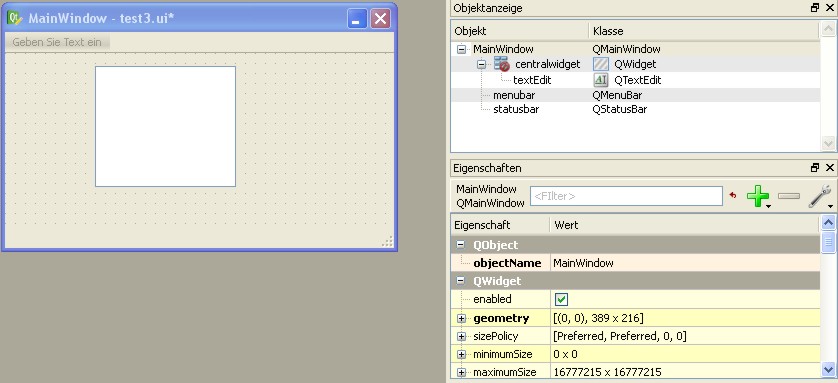This screenshot has width=838, height=383.
Task: Open property editor wrench configuration menu
Action: (x=819, y=196)
